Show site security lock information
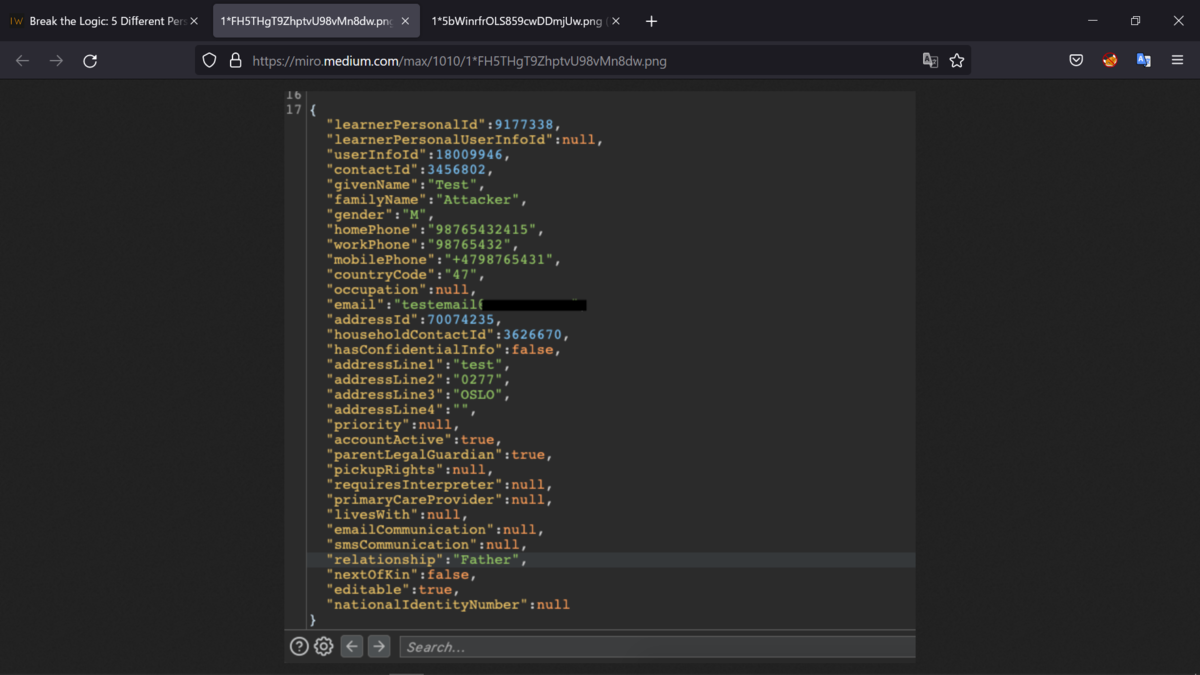 tap(235, 61)
